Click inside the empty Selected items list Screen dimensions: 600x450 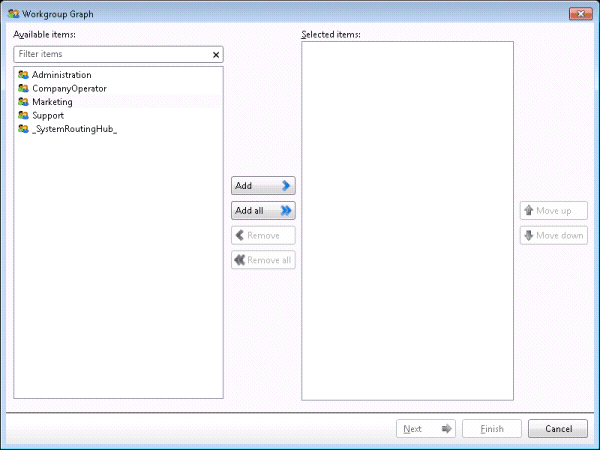(407, 220)
